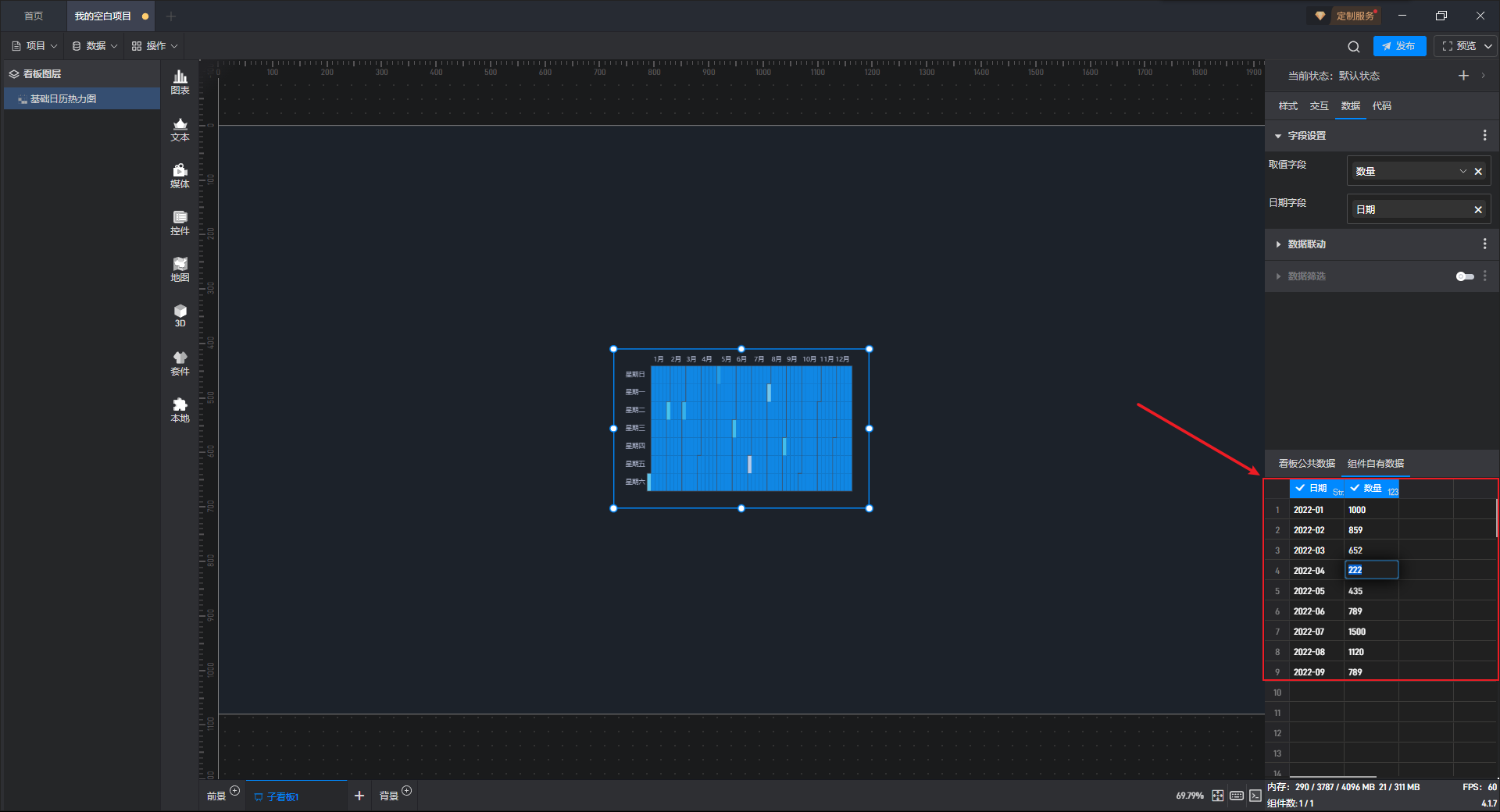Open the console terminal icon
The image size is (1500, 812).
(1255, 796)
